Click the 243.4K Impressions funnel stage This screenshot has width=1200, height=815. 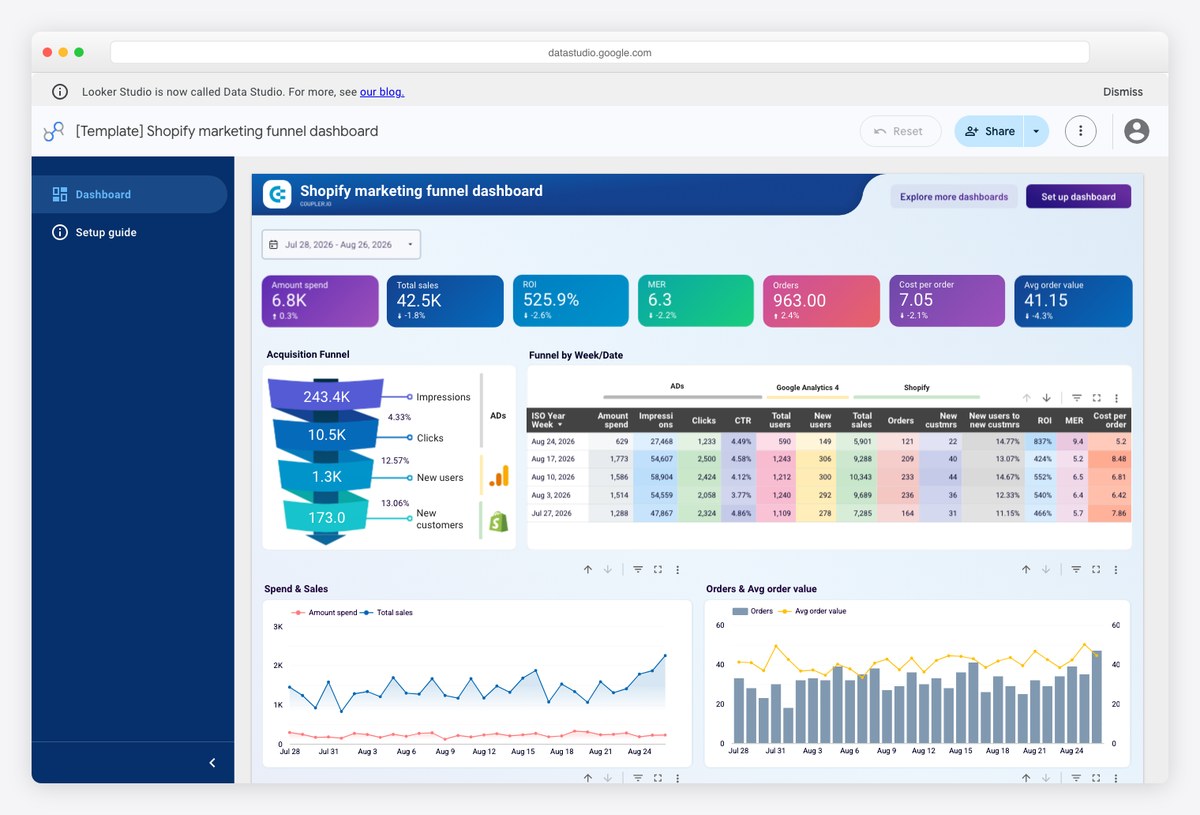coord(327,396)
